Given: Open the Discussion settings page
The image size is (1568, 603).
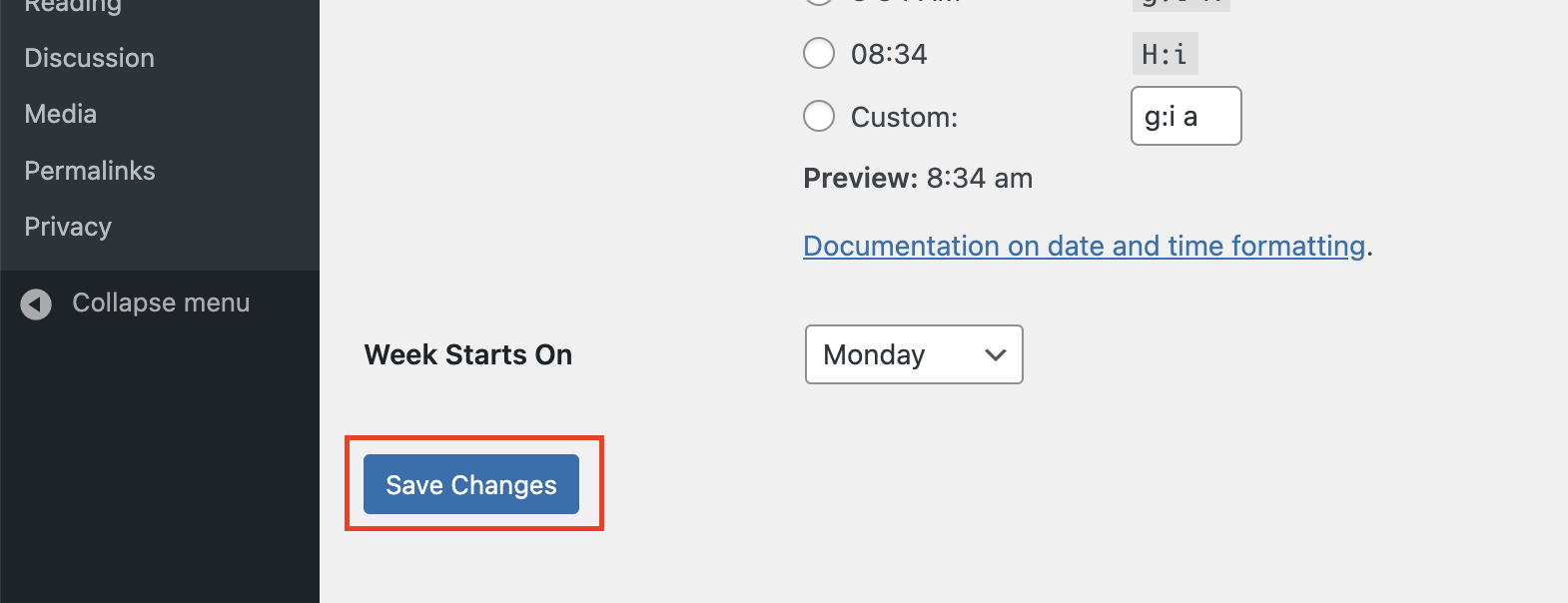Looking at the screenshot, I should coord(89,58).
